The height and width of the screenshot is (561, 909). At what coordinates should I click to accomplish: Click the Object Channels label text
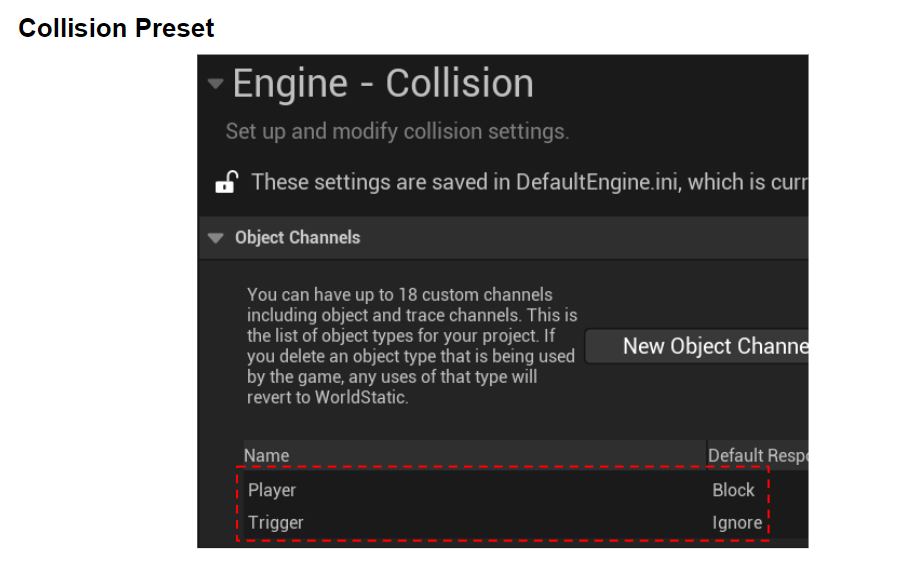pyautogui.click(x=297, y=238)
